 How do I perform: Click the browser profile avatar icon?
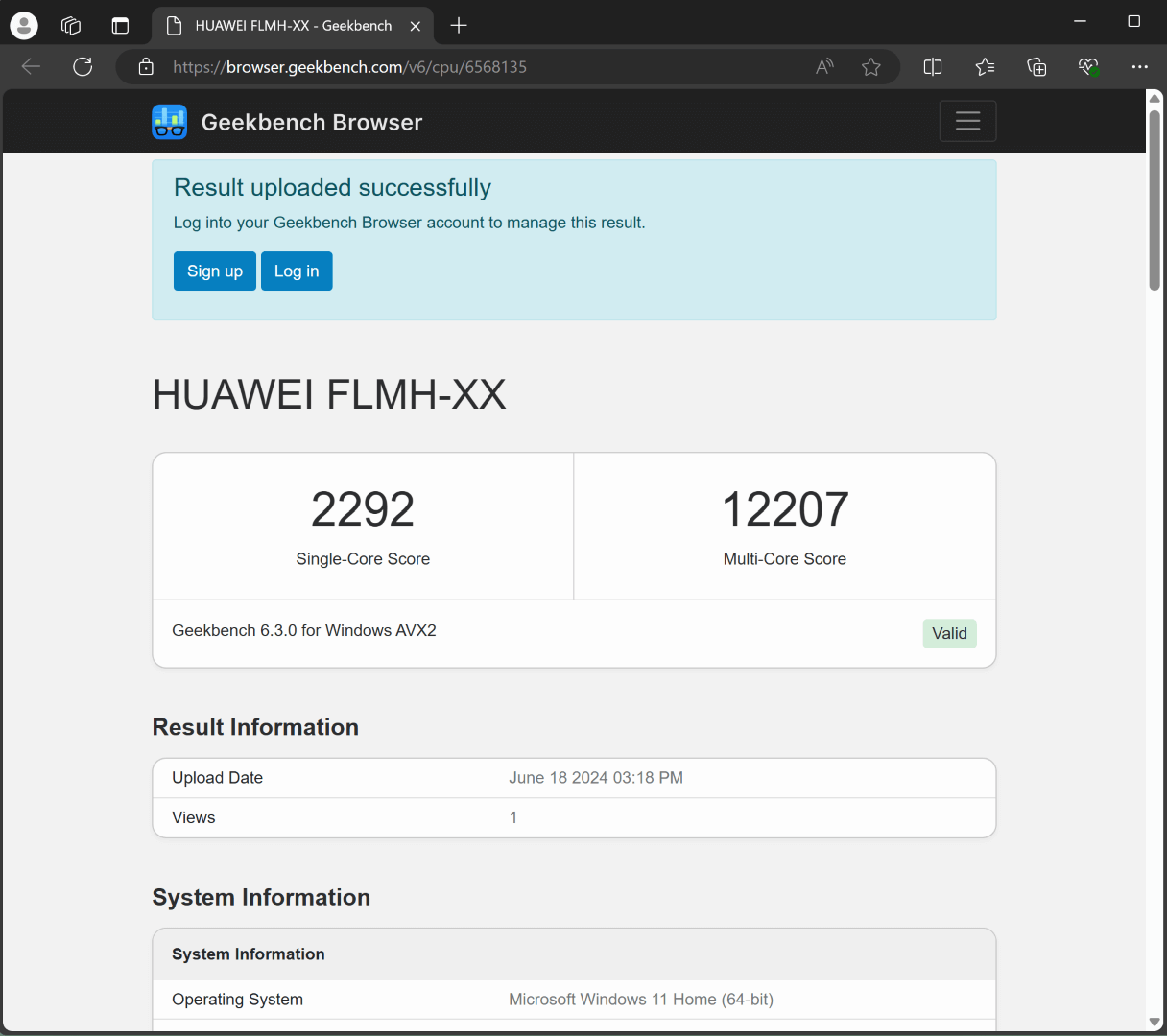[24, 26]
